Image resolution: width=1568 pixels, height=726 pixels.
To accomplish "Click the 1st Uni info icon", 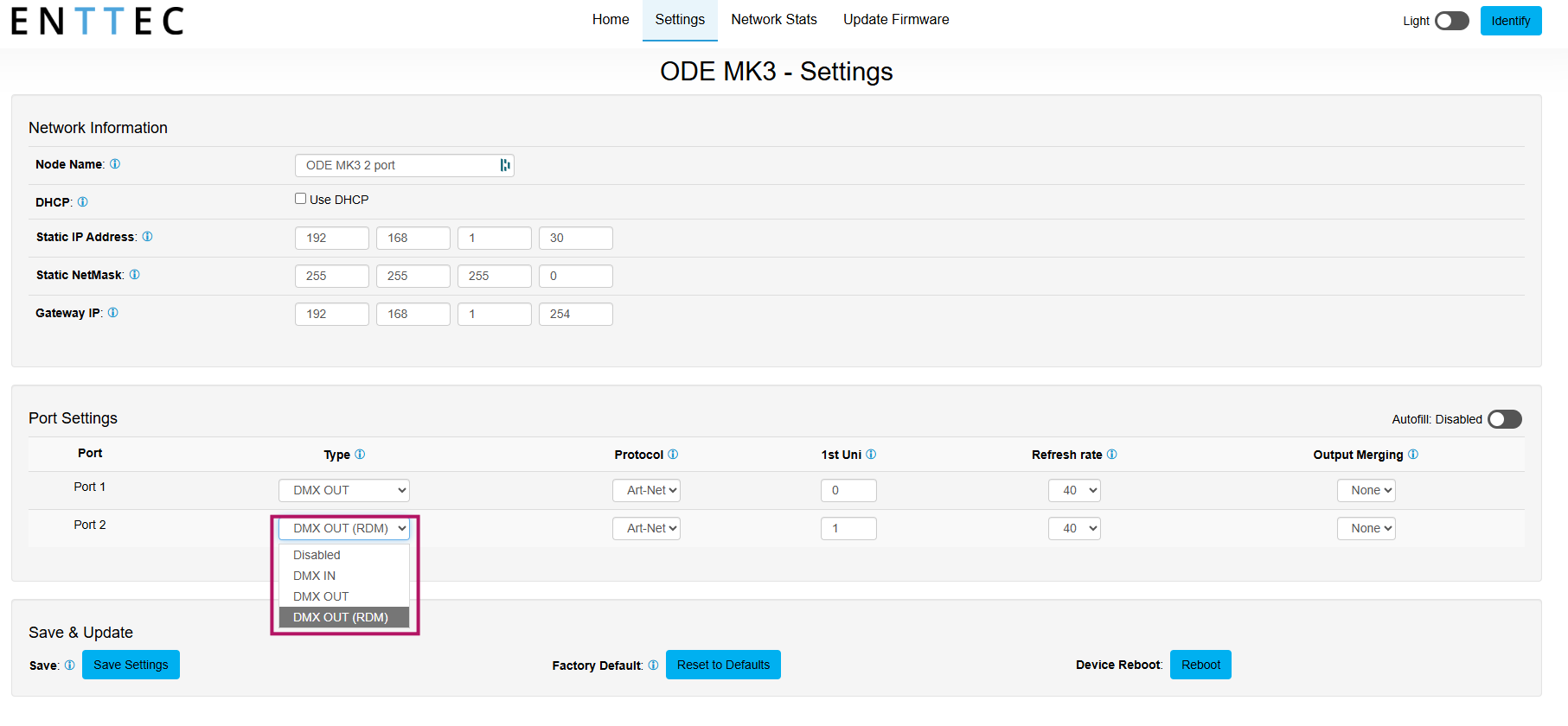I will click(871, 455).
